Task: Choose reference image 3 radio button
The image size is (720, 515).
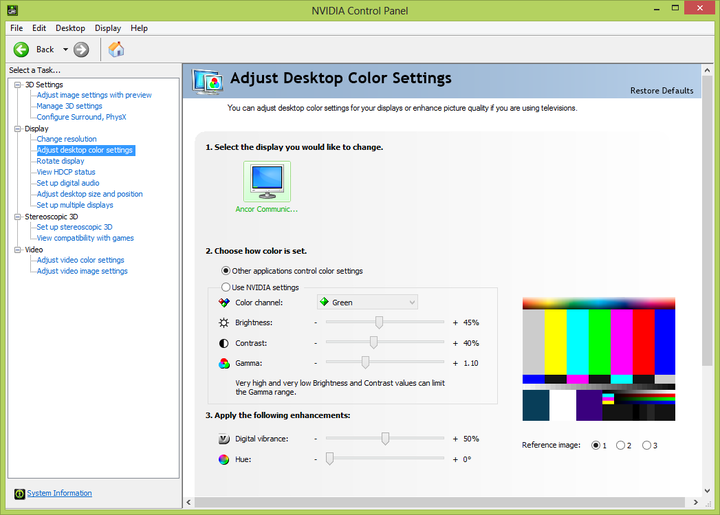Action: [647, 445]
